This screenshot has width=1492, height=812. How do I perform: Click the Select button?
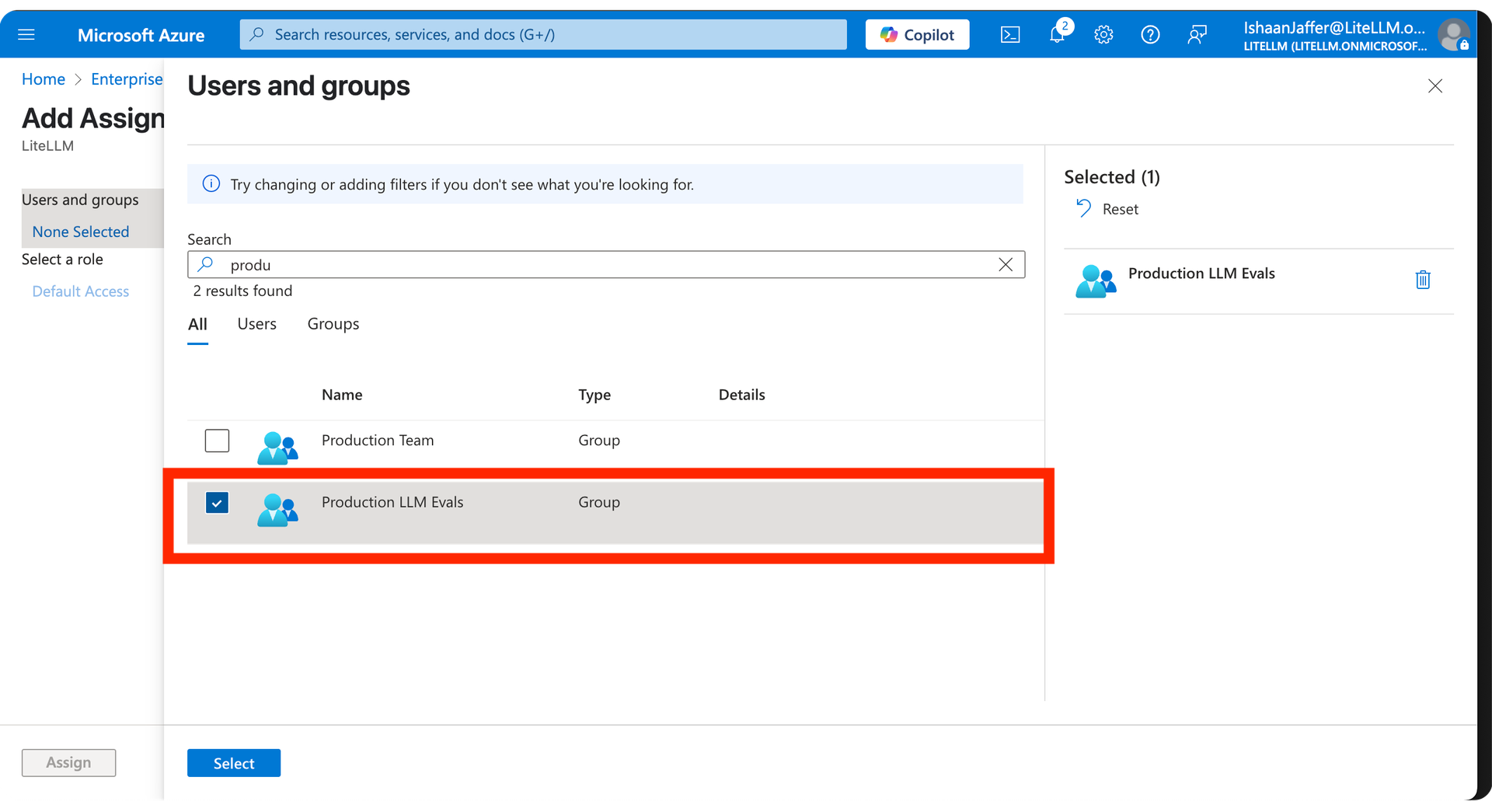(233, 762)
